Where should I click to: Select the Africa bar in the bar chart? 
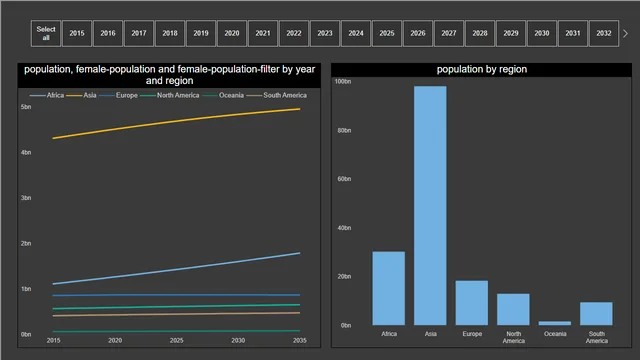coord(389,288)
